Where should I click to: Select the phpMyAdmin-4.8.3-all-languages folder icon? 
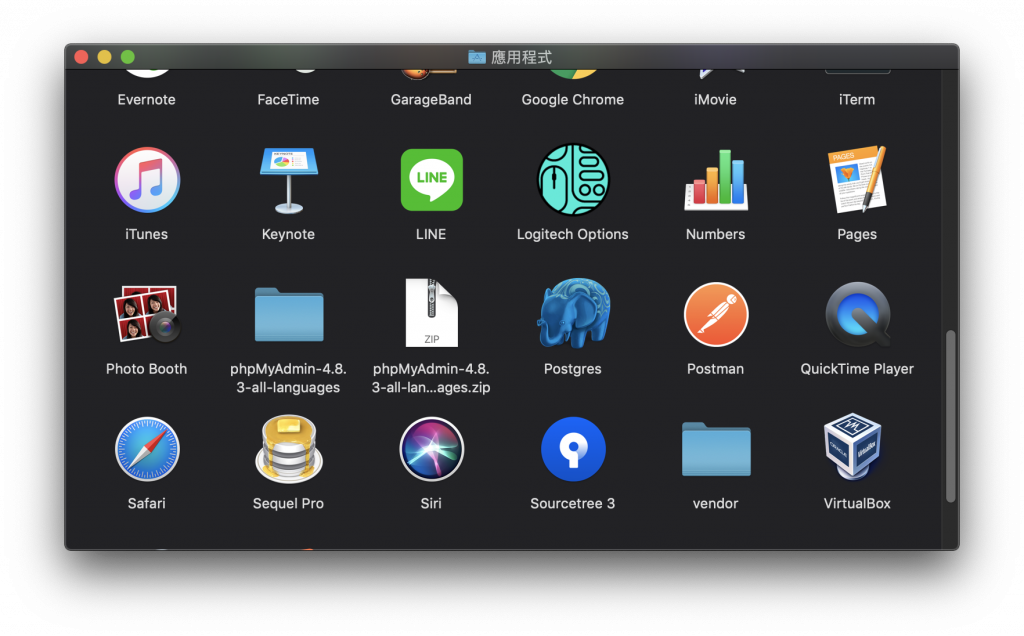pos(289,315)
